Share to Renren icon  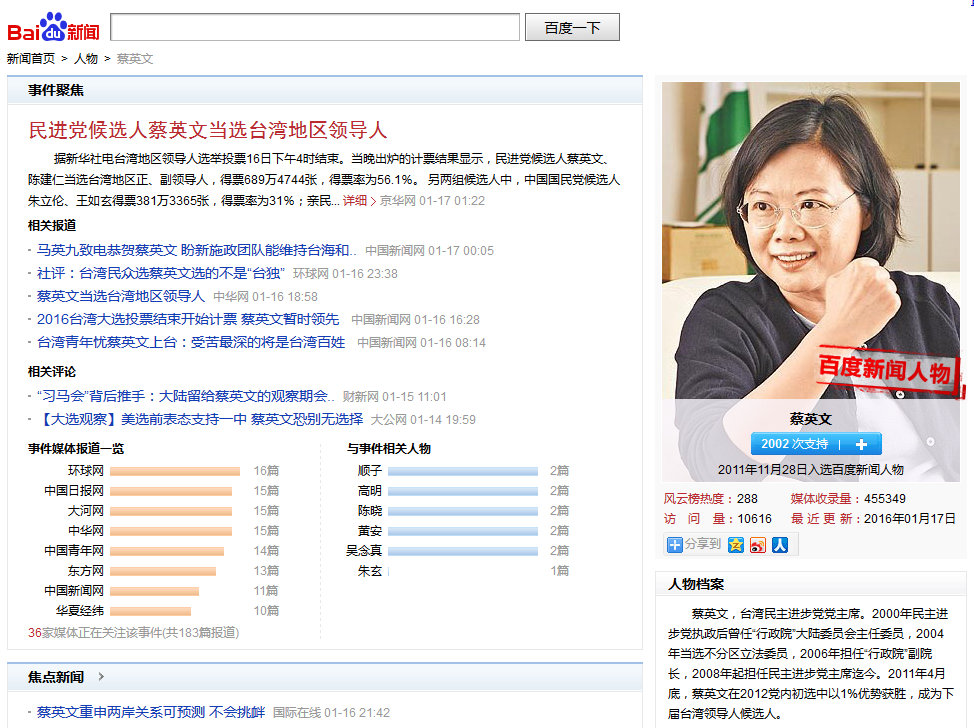point(780,545)
